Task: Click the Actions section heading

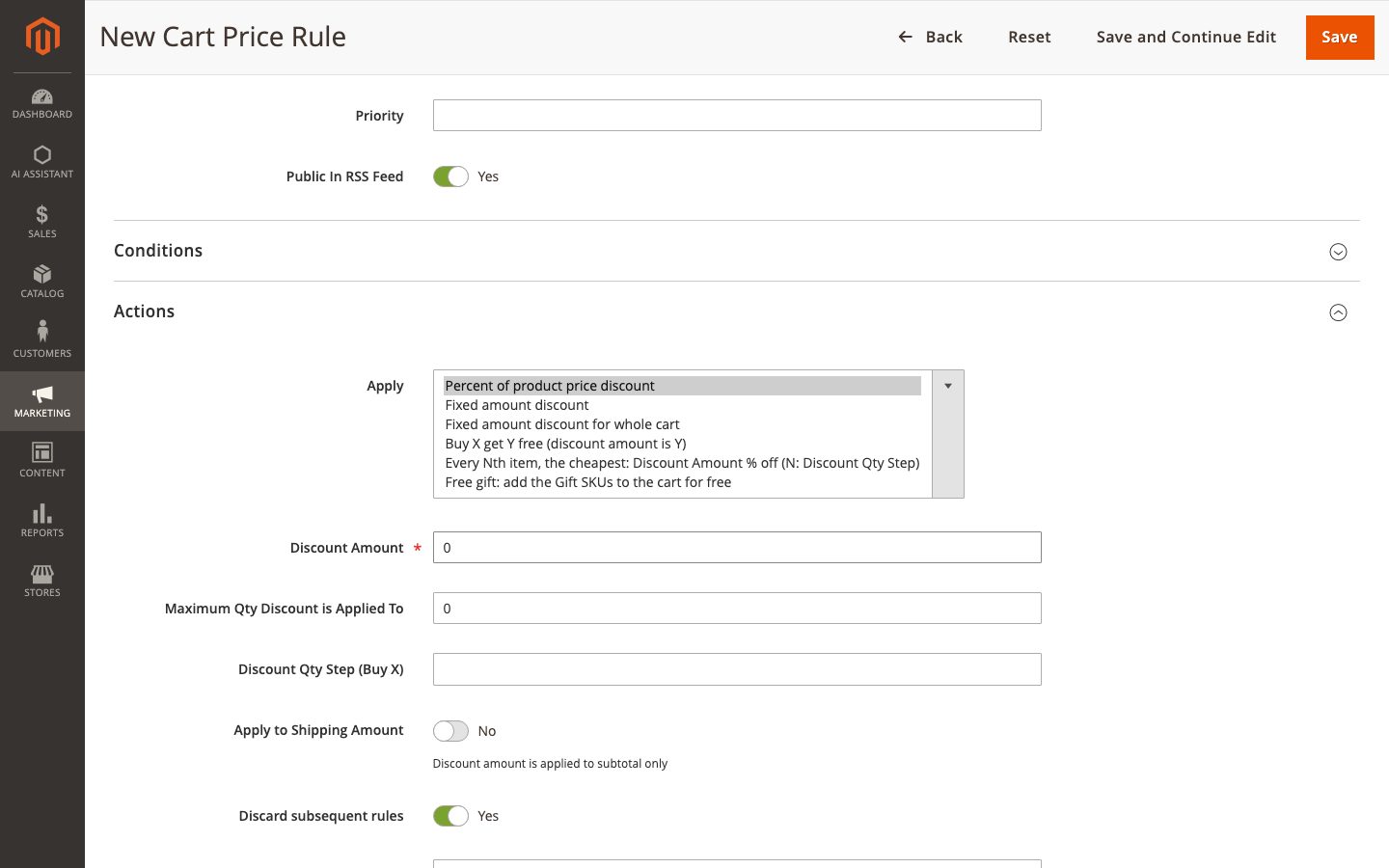Action: tap(144, 312)
